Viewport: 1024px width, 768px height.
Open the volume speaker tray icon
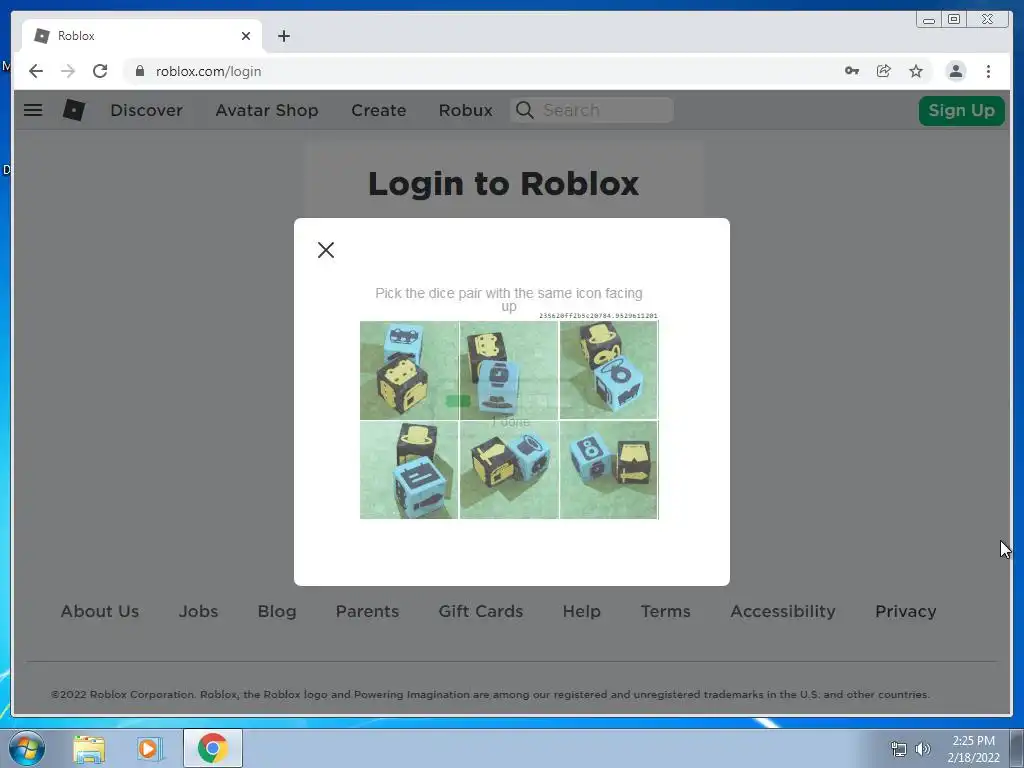[923, 749]
